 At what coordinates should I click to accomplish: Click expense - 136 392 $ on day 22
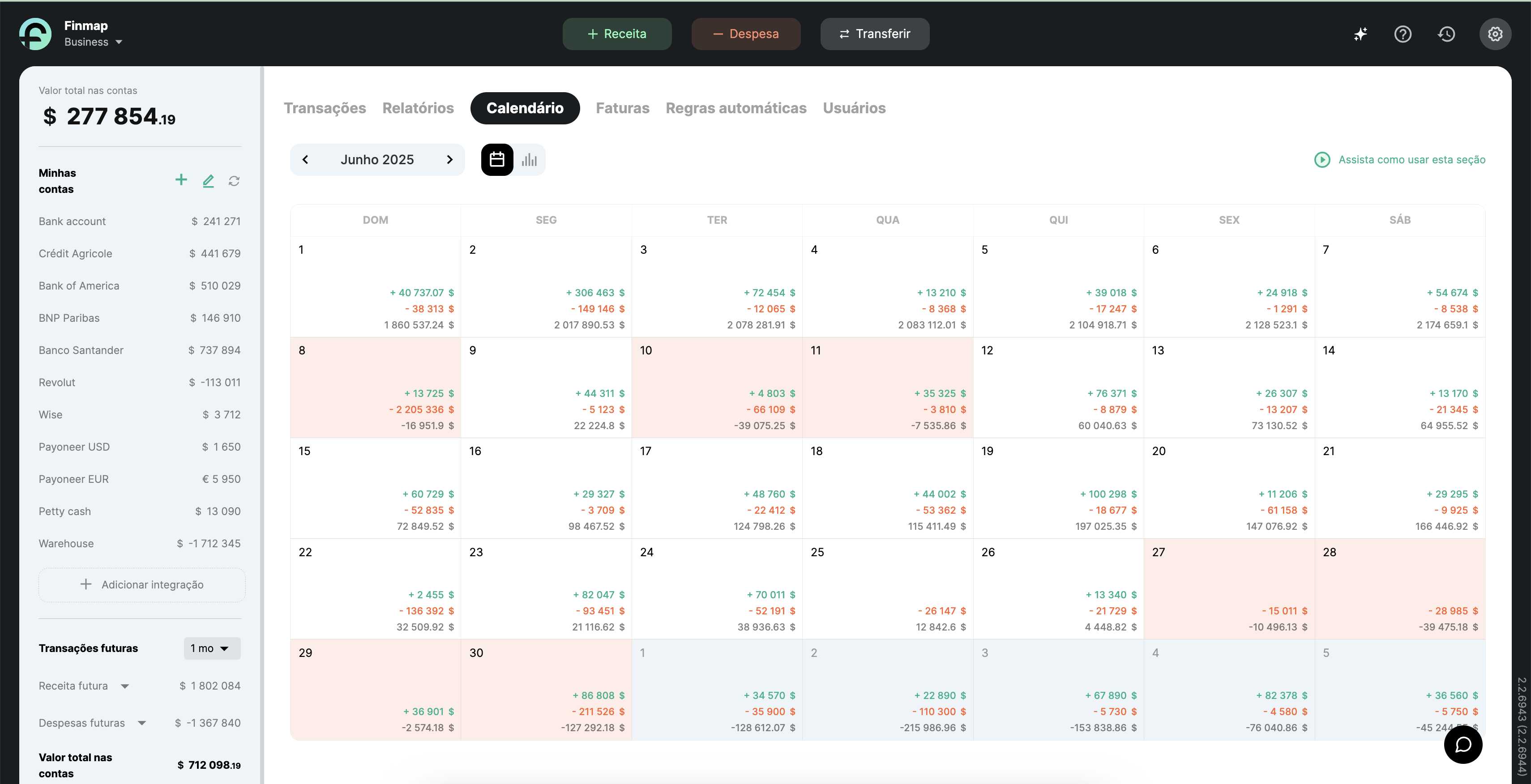[x=426, y=611]
